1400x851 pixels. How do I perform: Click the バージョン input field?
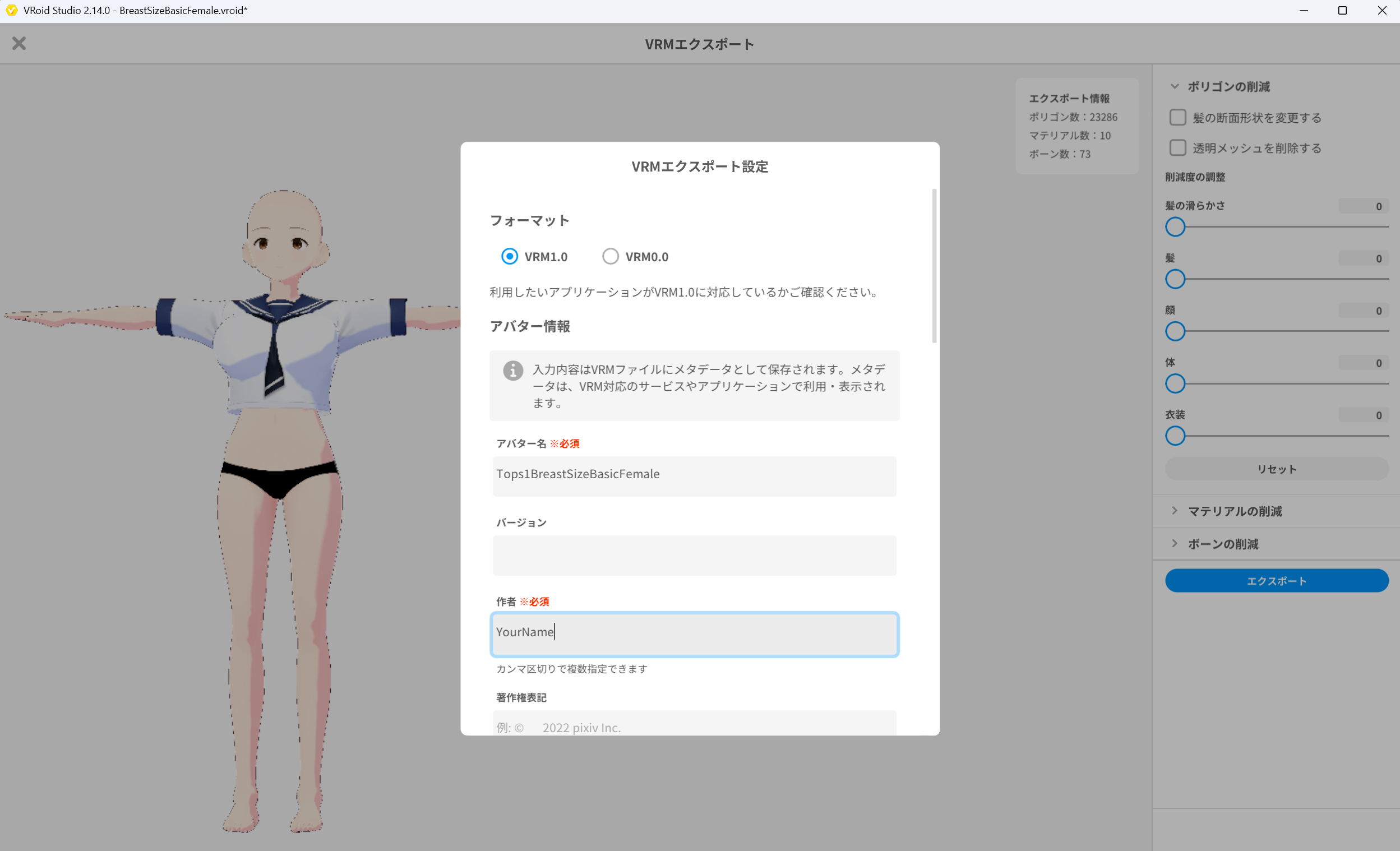click(694, 555)
